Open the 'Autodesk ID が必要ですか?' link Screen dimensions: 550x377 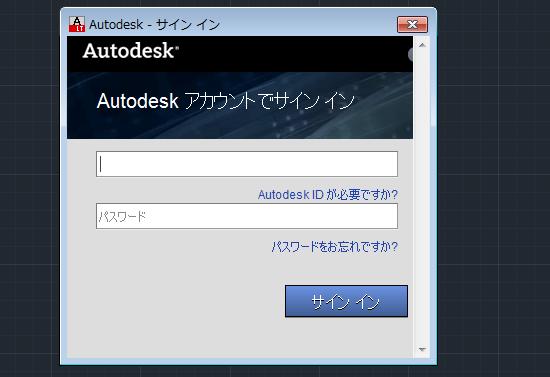(328, 194)
